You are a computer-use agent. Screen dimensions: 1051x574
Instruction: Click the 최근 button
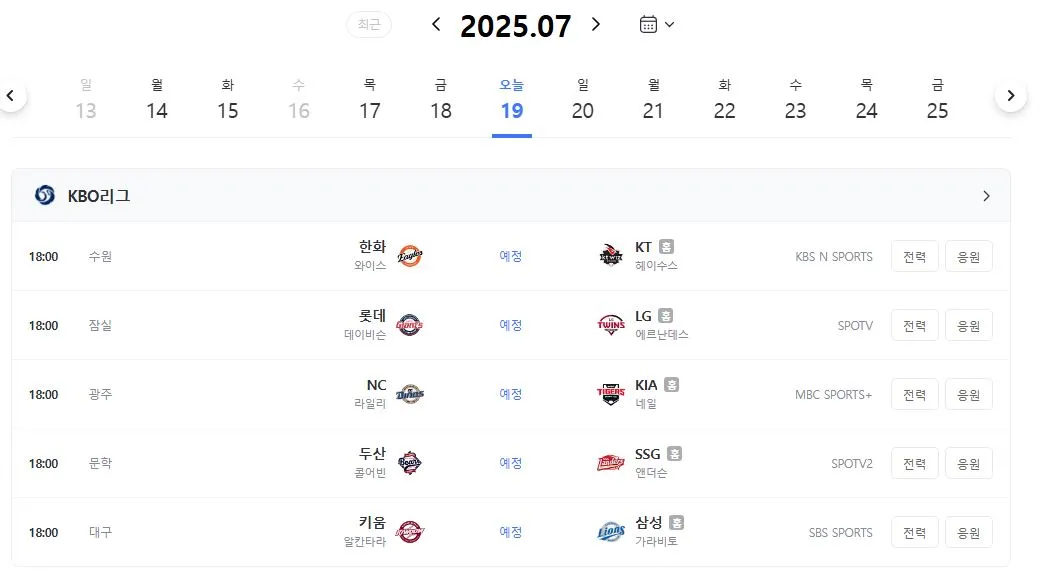click(369, 25)
